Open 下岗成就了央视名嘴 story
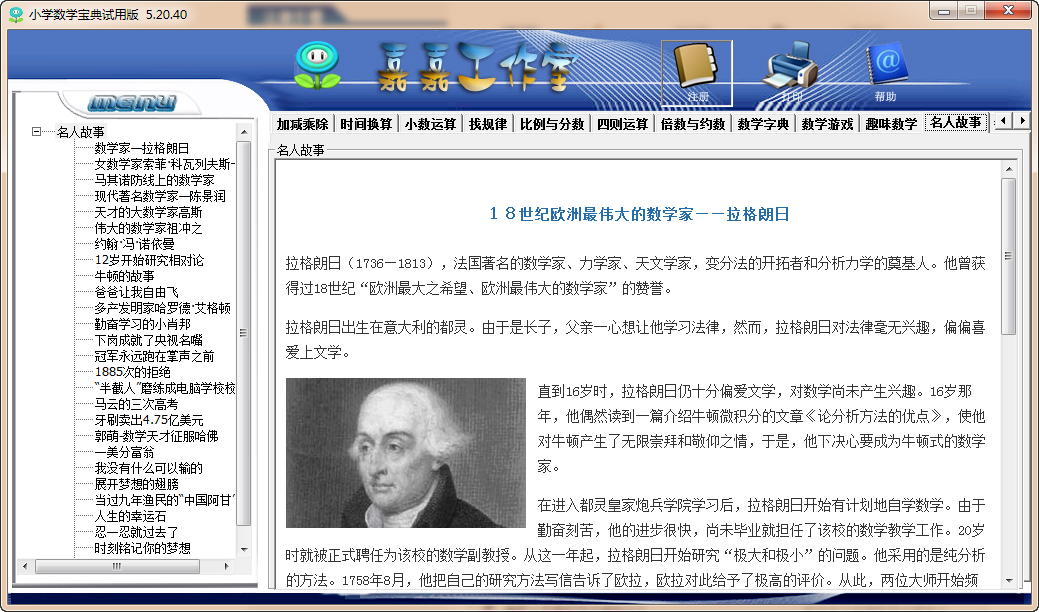This screenshot has width=1039, height=612. (148, 340)
